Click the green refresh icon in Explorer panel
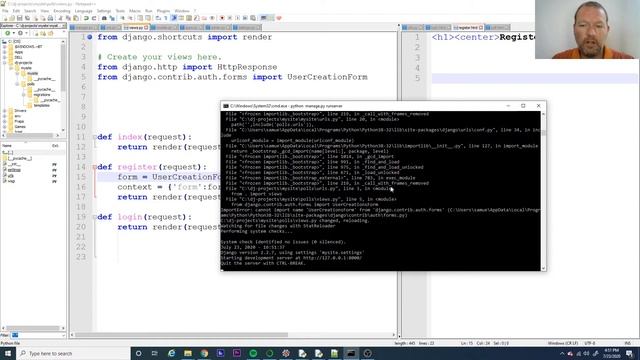The height and width of the screenshot is (360, 640). [7, 33]
